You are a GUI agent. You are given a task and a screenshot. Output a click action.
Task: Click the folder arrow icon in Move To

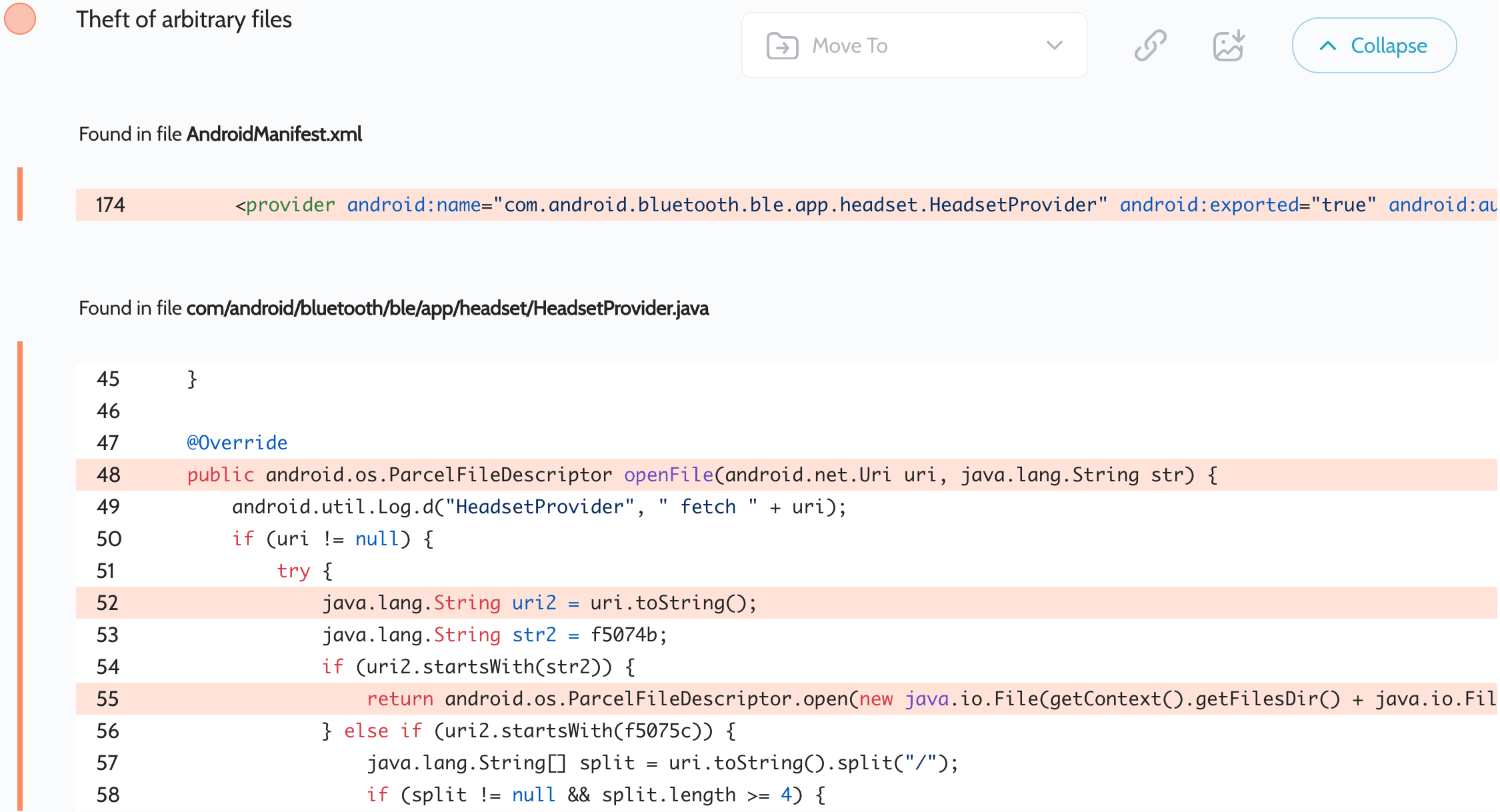[x=782, y=46]
